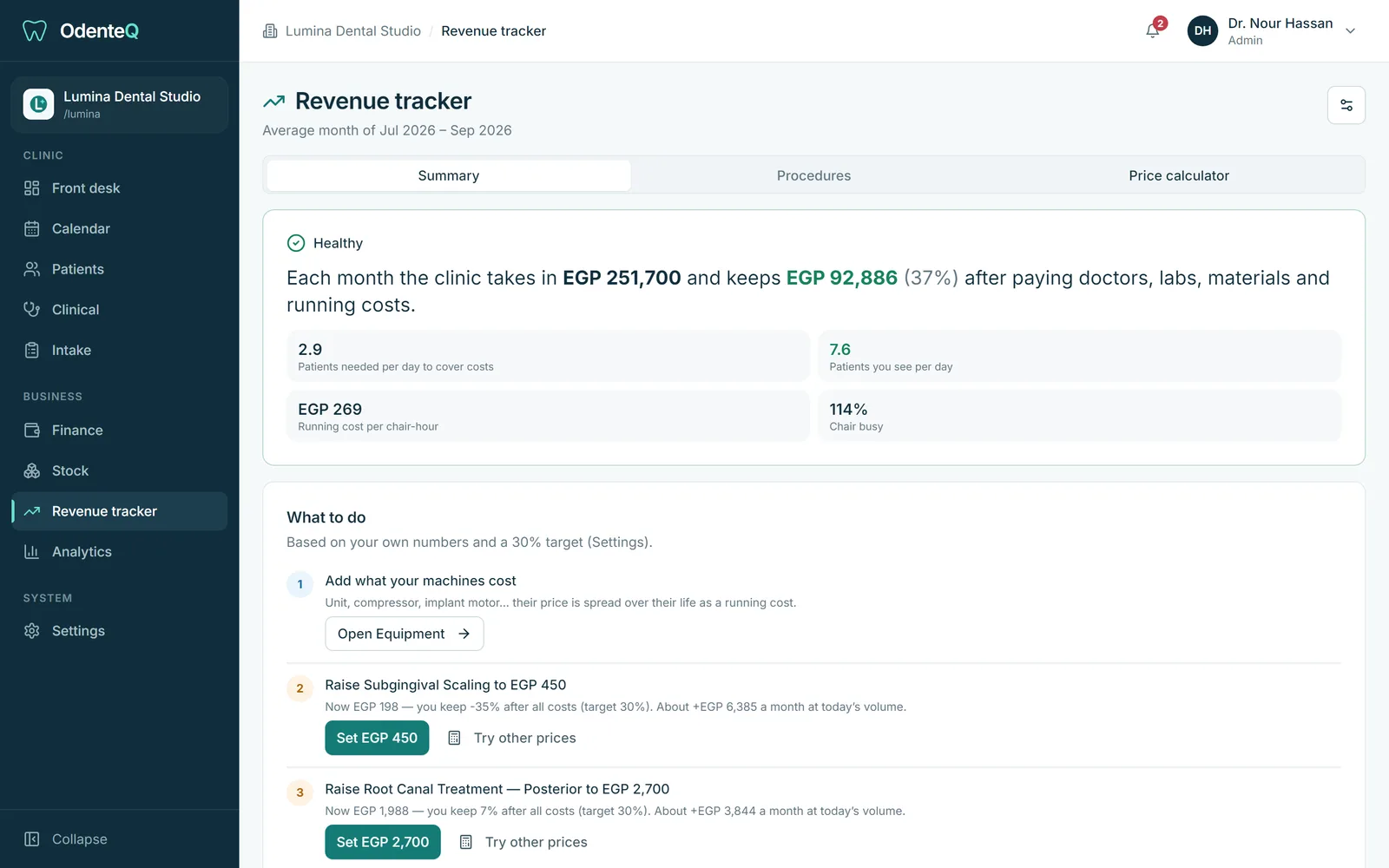
Task: Open the Patients section
Action: tap(120, 269)
